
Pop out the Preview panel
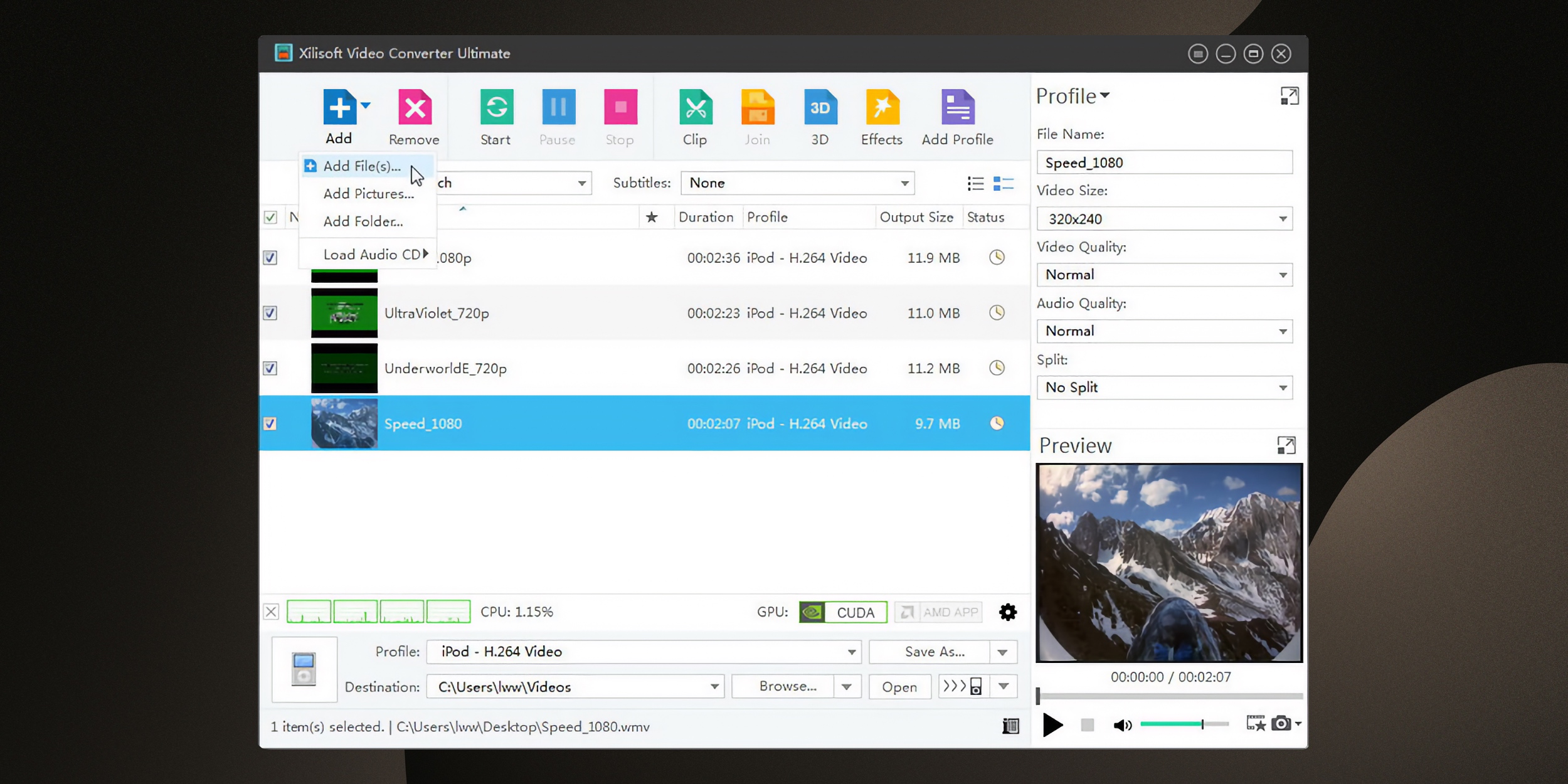pos(1286,445)
